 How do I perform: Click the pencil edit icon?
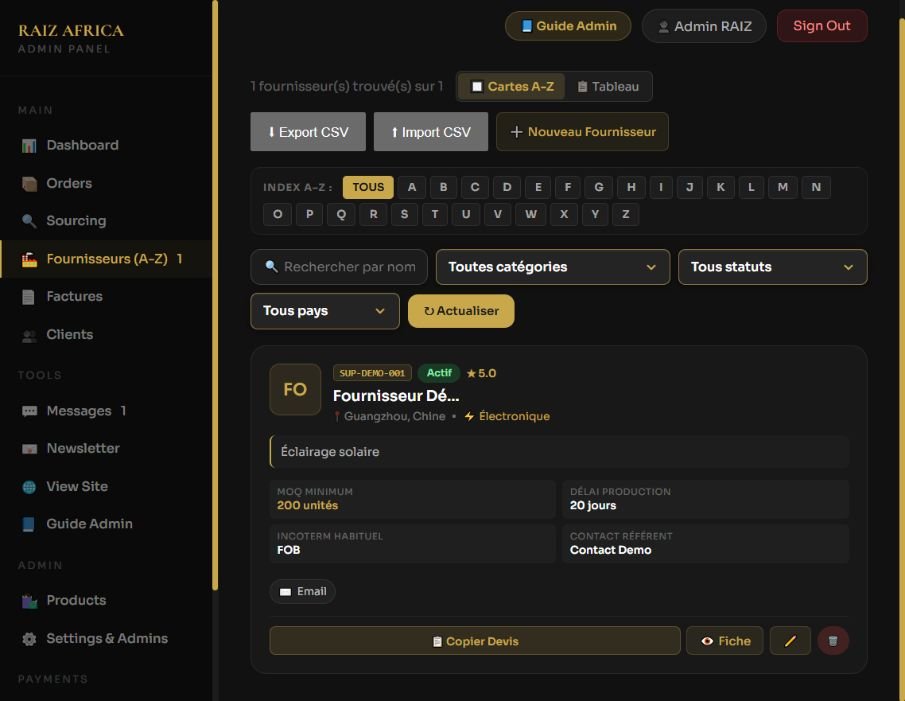[790, 641]
